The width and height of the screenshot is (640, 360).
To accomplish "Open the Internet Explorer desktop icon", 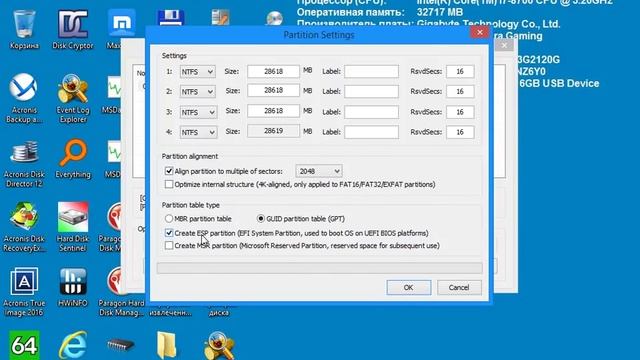I will point(73,345).
